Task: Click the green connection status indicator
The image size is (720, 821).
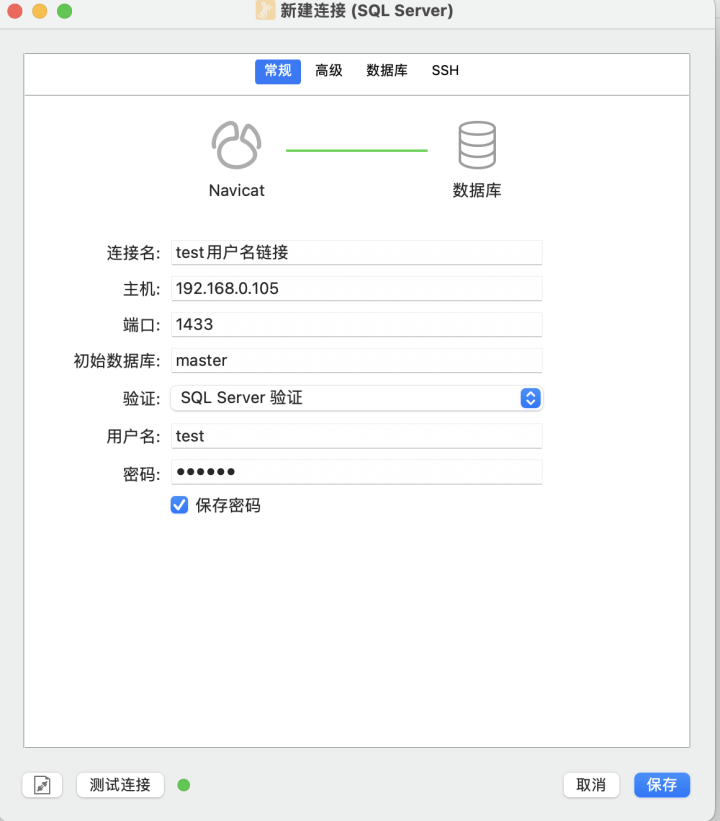Action: pyautogui.click(x=184, y=785)
